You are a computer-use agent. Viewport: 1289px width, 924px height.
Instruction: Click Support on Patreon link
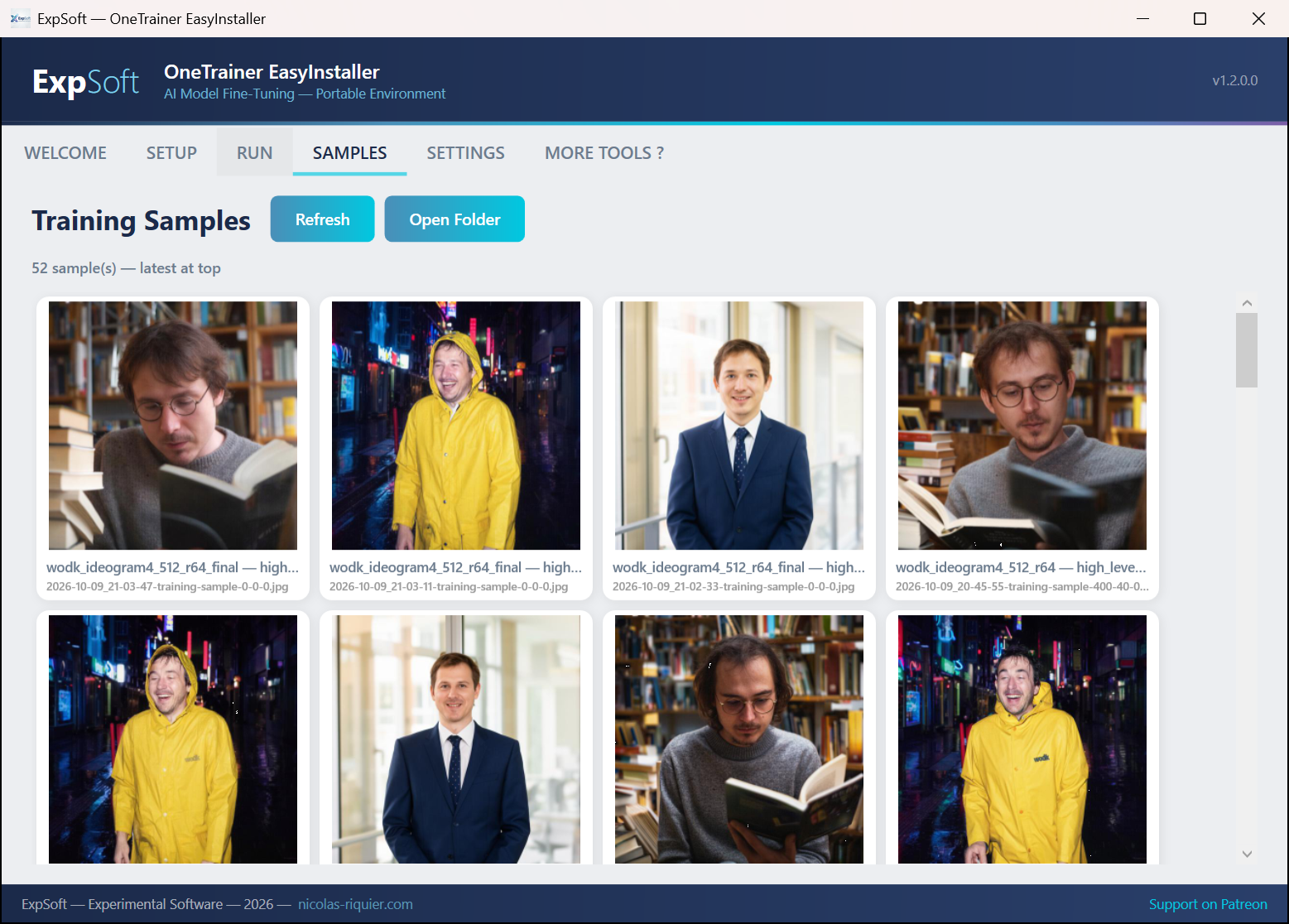pos(1208,904)
